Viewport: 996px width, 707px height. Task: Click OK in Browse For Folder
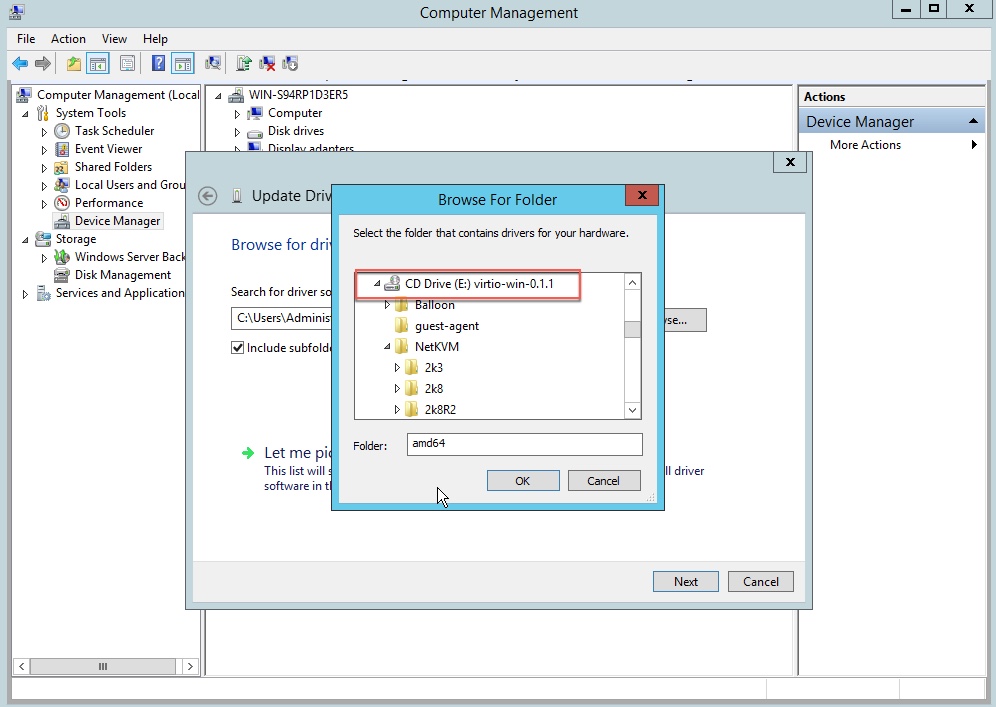point(523,481)
